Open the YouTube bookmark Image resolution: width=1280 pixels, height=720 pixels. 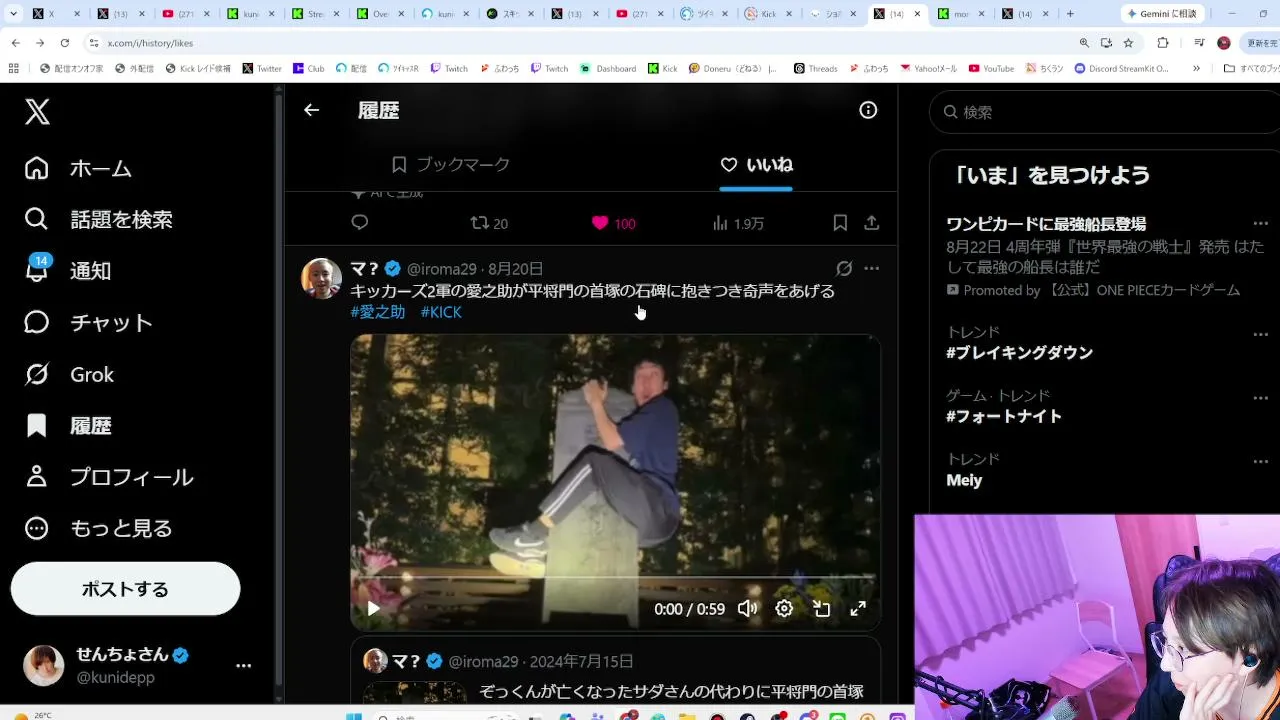991,69
